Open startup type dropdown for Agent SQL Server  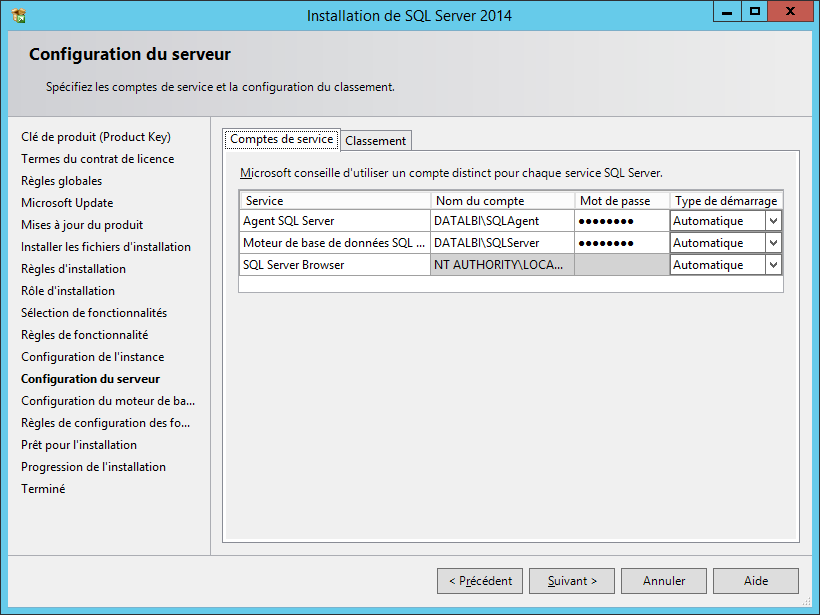tap(773, 221)
